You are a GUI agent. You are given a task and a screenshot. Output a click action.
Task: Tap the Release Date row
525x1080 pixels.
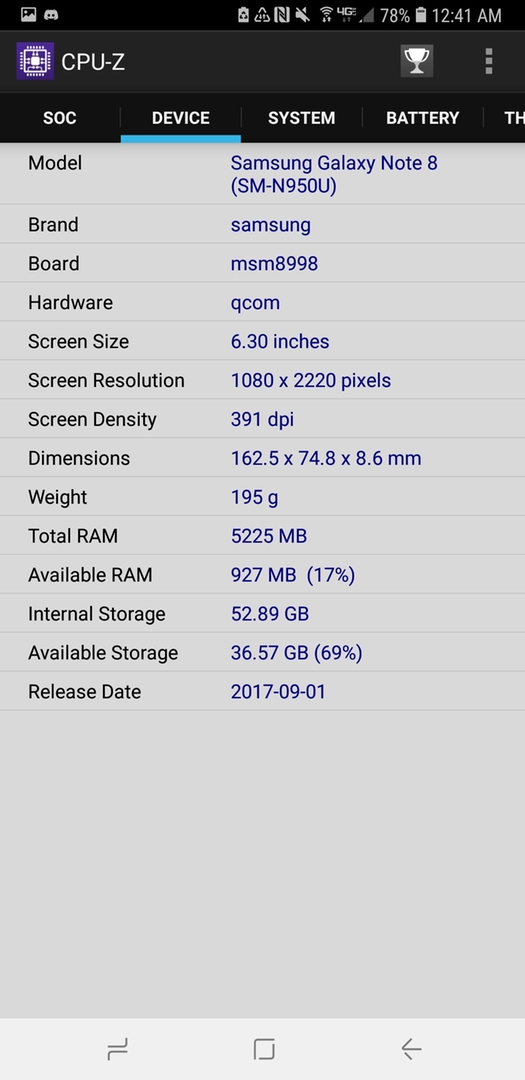tap(262, 692)
